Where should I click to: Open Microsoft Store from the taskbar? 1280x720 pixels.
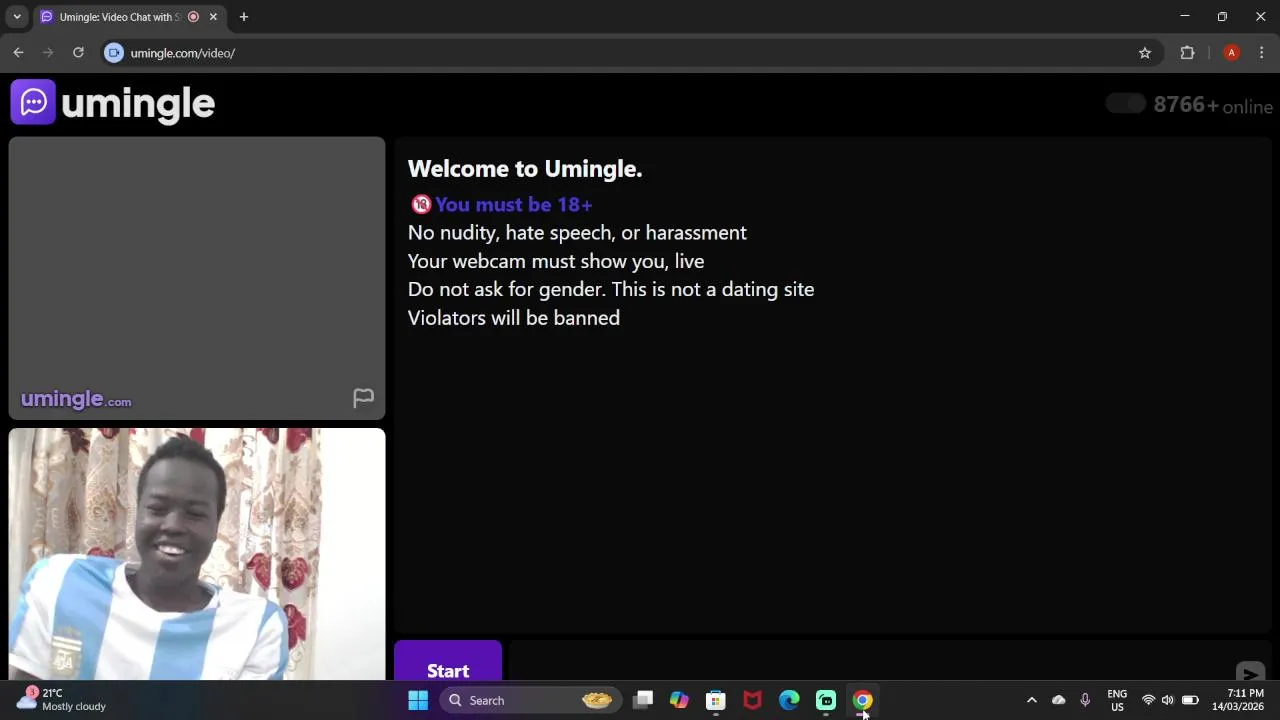coord(716,700)
